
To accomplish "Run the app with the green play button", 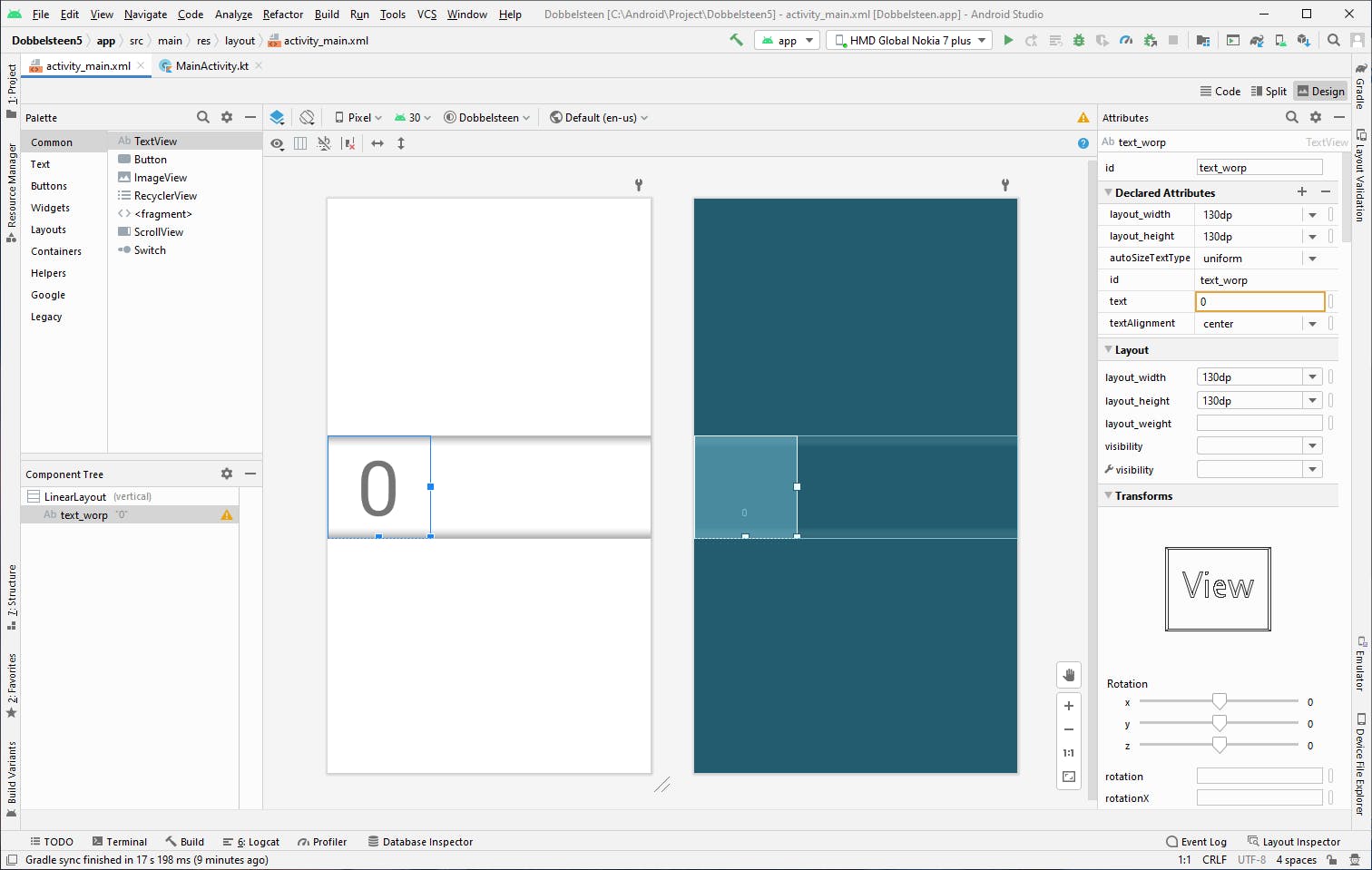I will coord(1008,40).
